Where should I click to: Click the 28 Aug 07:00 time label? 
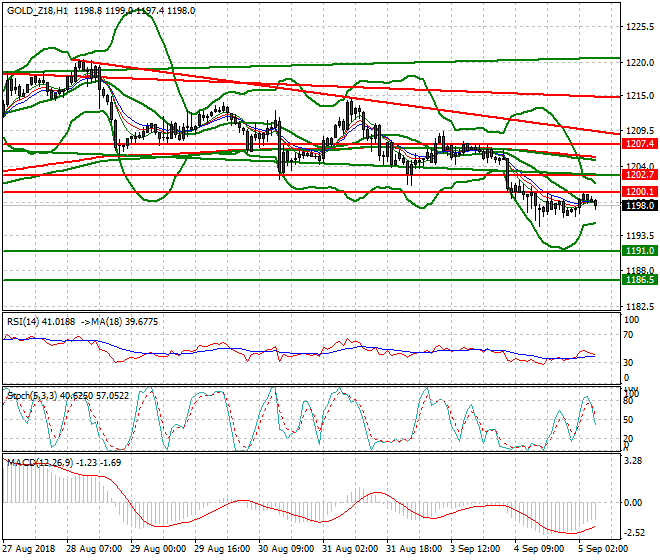coord(94,549)
